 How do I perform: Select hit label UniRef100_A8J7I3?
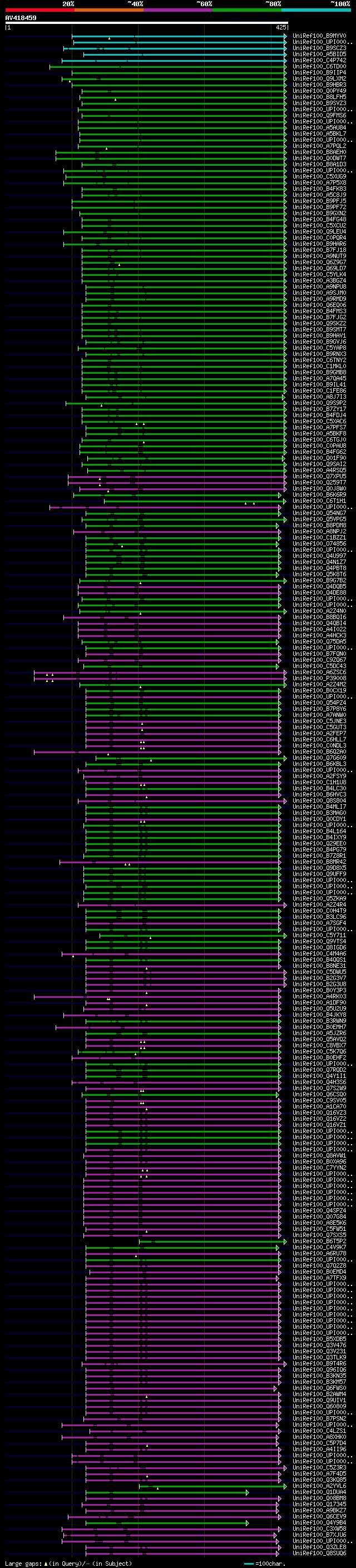tap(319, 397)
